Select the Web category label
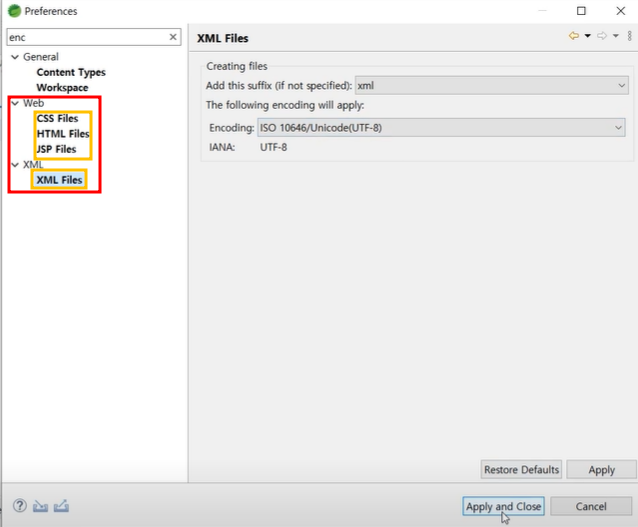The height and width of the screenshot is (527, 638). pyautogui.click(x=33, y=103)
